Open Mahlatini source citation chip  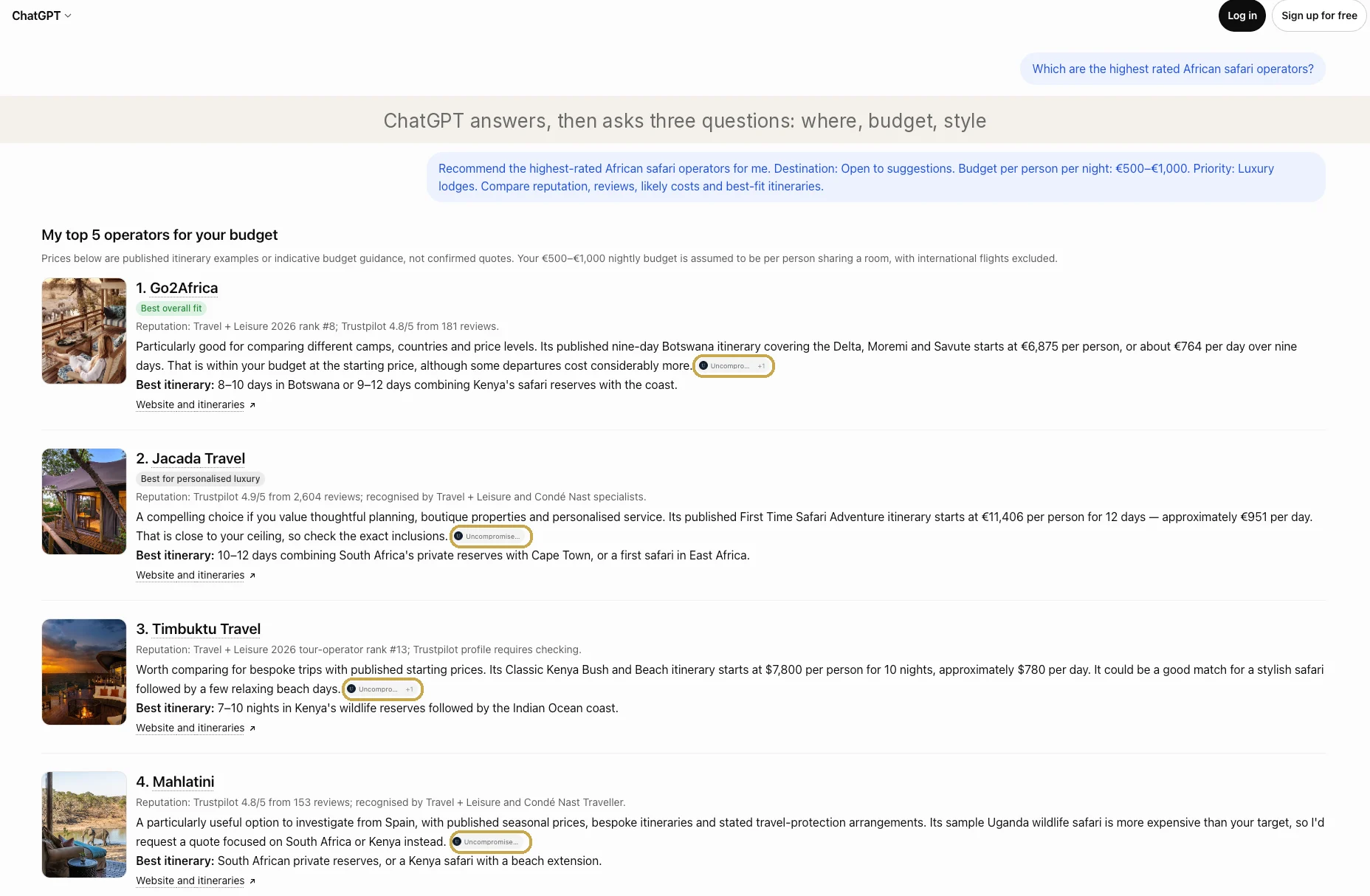tap(490, 842)
